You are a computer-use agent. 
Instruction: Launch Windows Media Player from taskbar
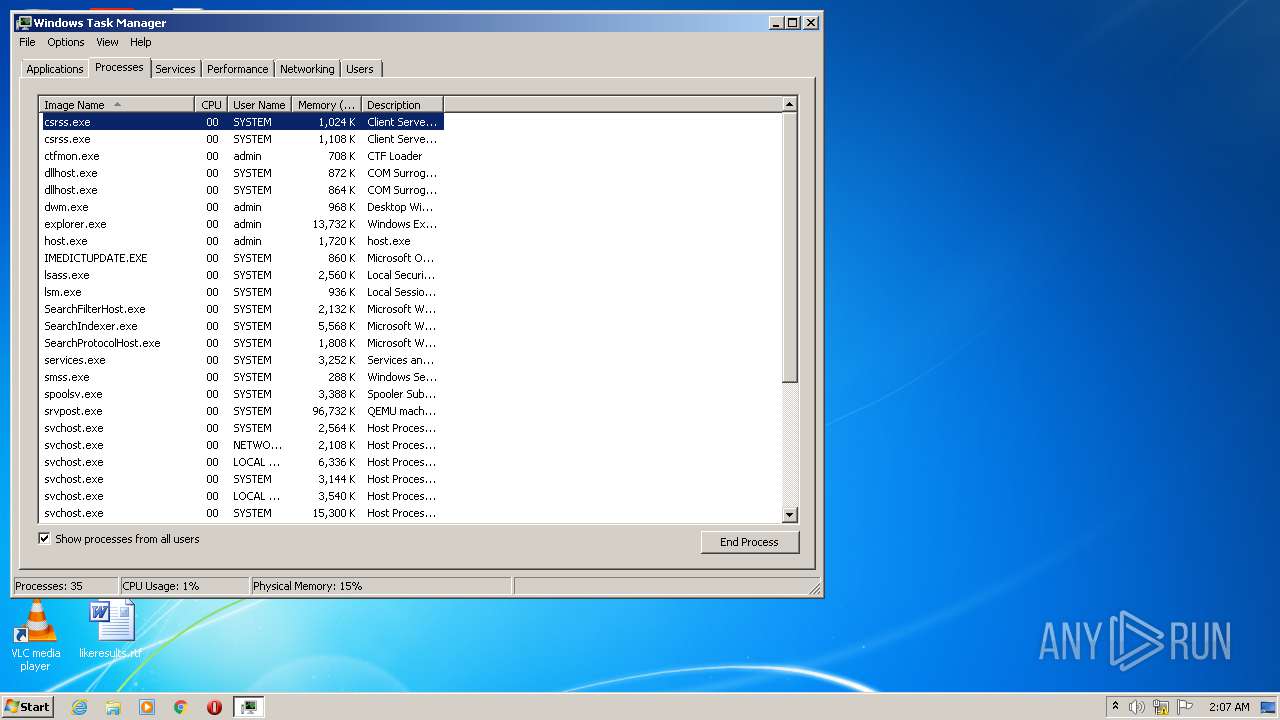147,707
